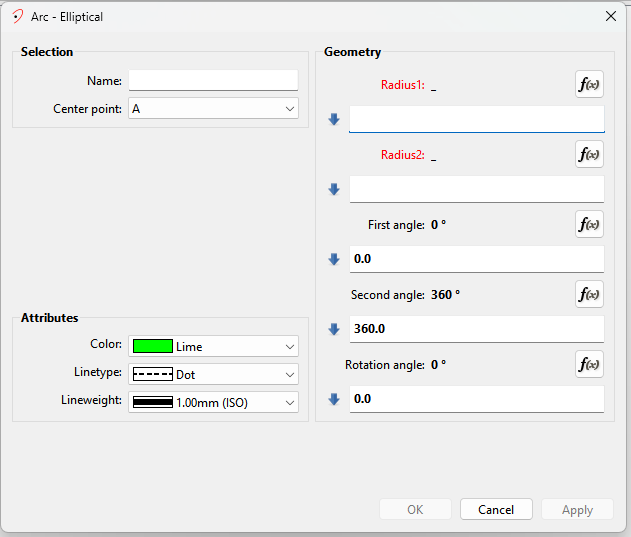Image resolution: width=631 pixels, height=537 pixels.
Task: Open the Linetype dropdown showing Dot
Action: (x=289, y=374)
